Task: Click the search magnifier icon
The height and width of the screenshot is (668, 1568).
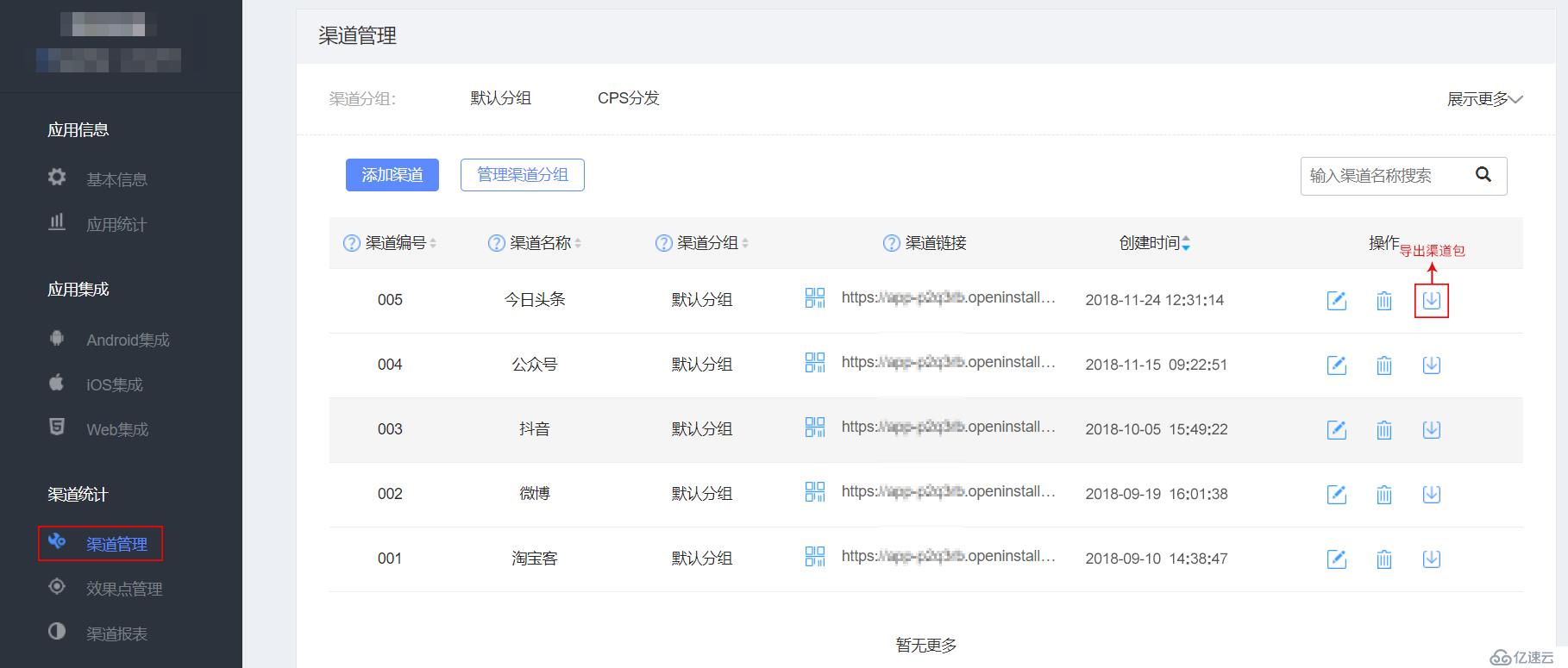Action: point(1483,174)
